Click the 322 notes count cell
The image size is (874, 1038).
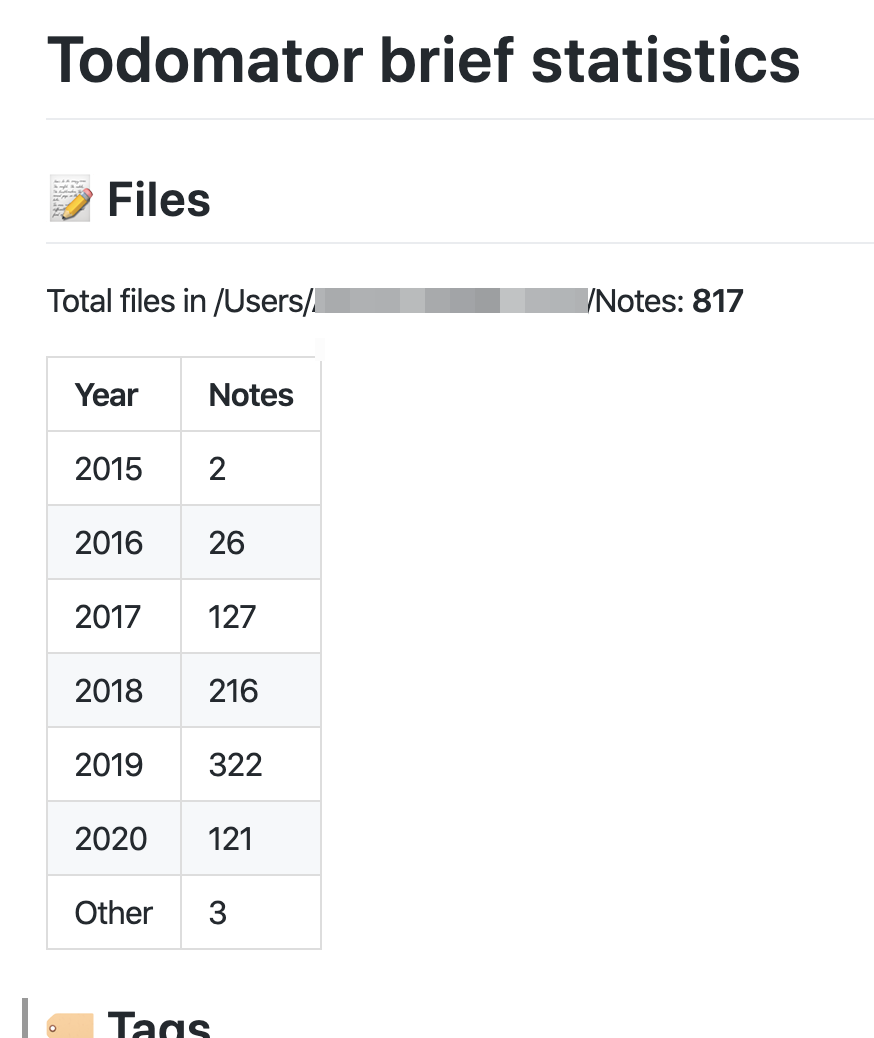pyautogui.click(x=236, y=765)
